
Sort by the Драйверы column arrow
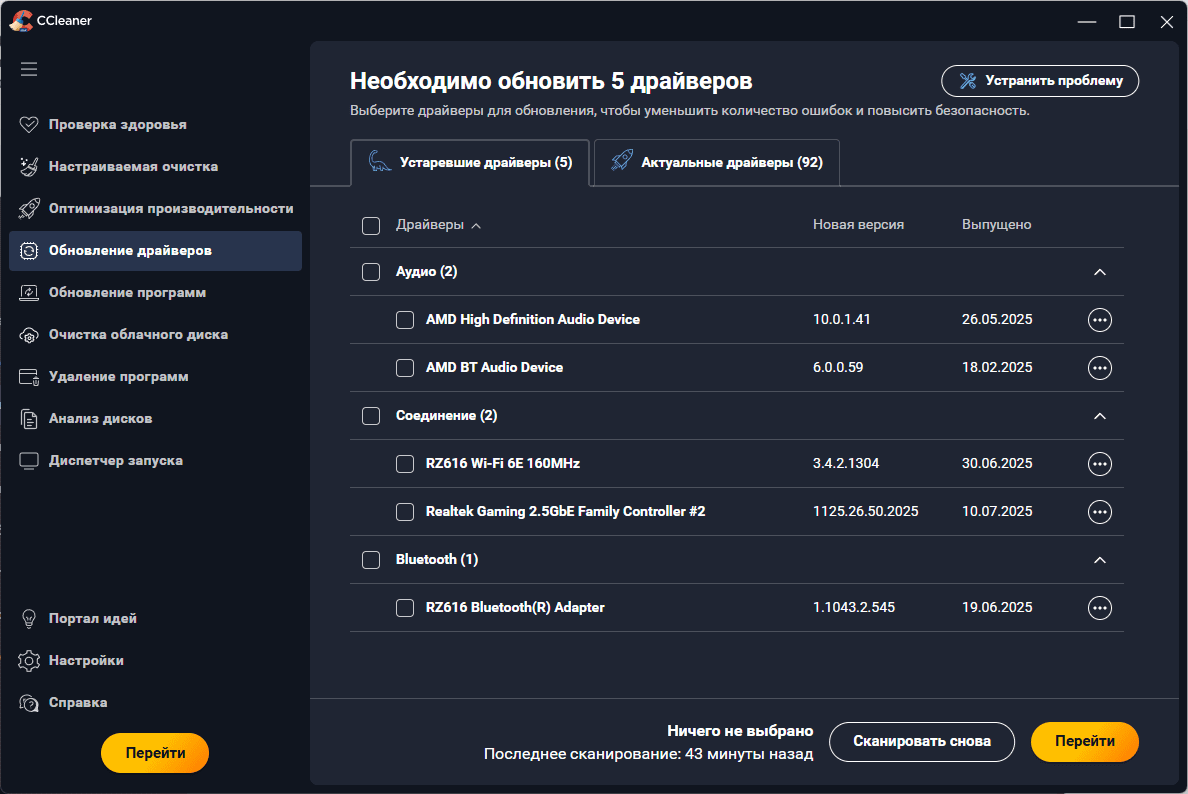tap(476, 226)
